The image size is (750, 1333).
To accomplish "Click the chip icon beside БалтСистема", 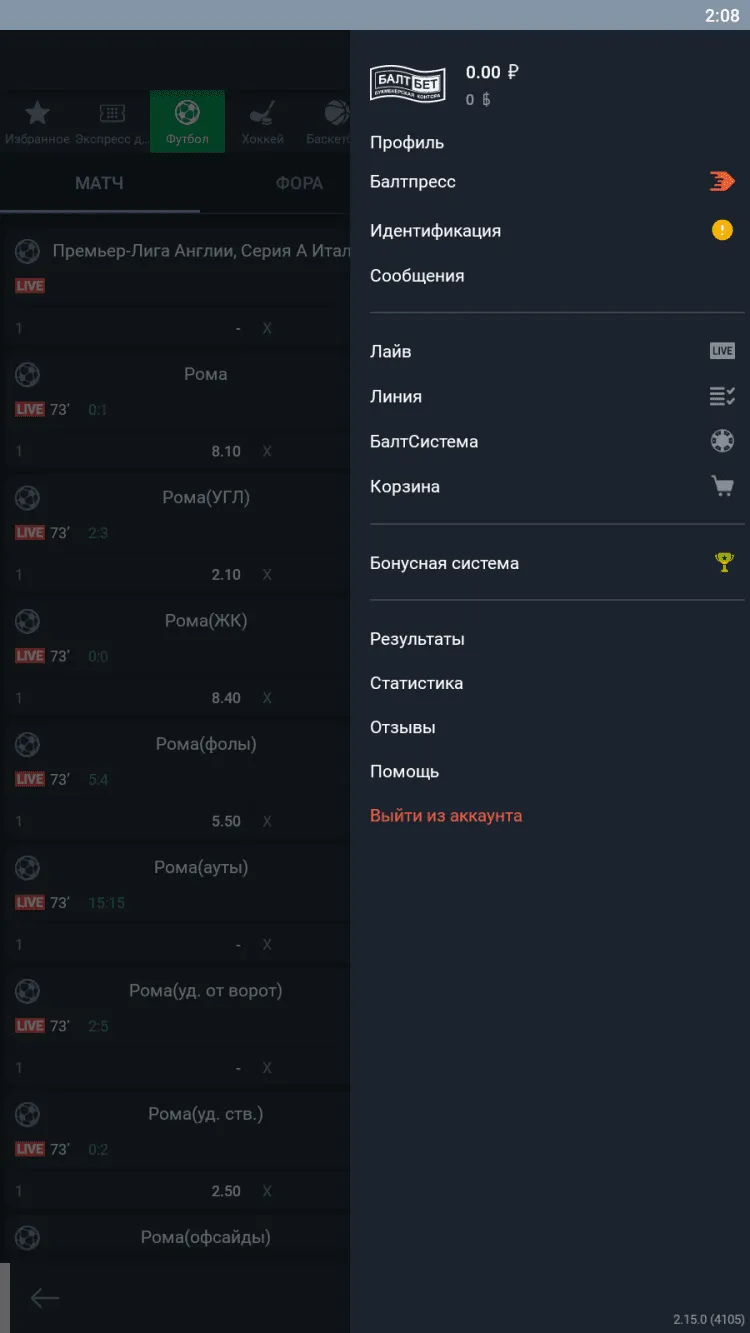I will 722,441.
